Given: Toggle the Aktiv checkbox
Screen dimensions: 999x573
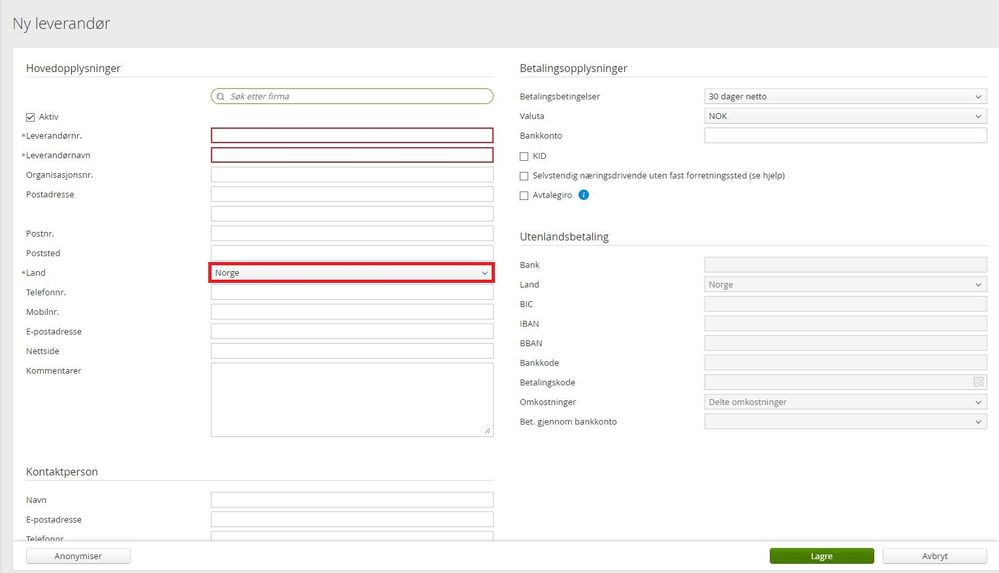Looking at the screenshot, I should coord(30,117).
